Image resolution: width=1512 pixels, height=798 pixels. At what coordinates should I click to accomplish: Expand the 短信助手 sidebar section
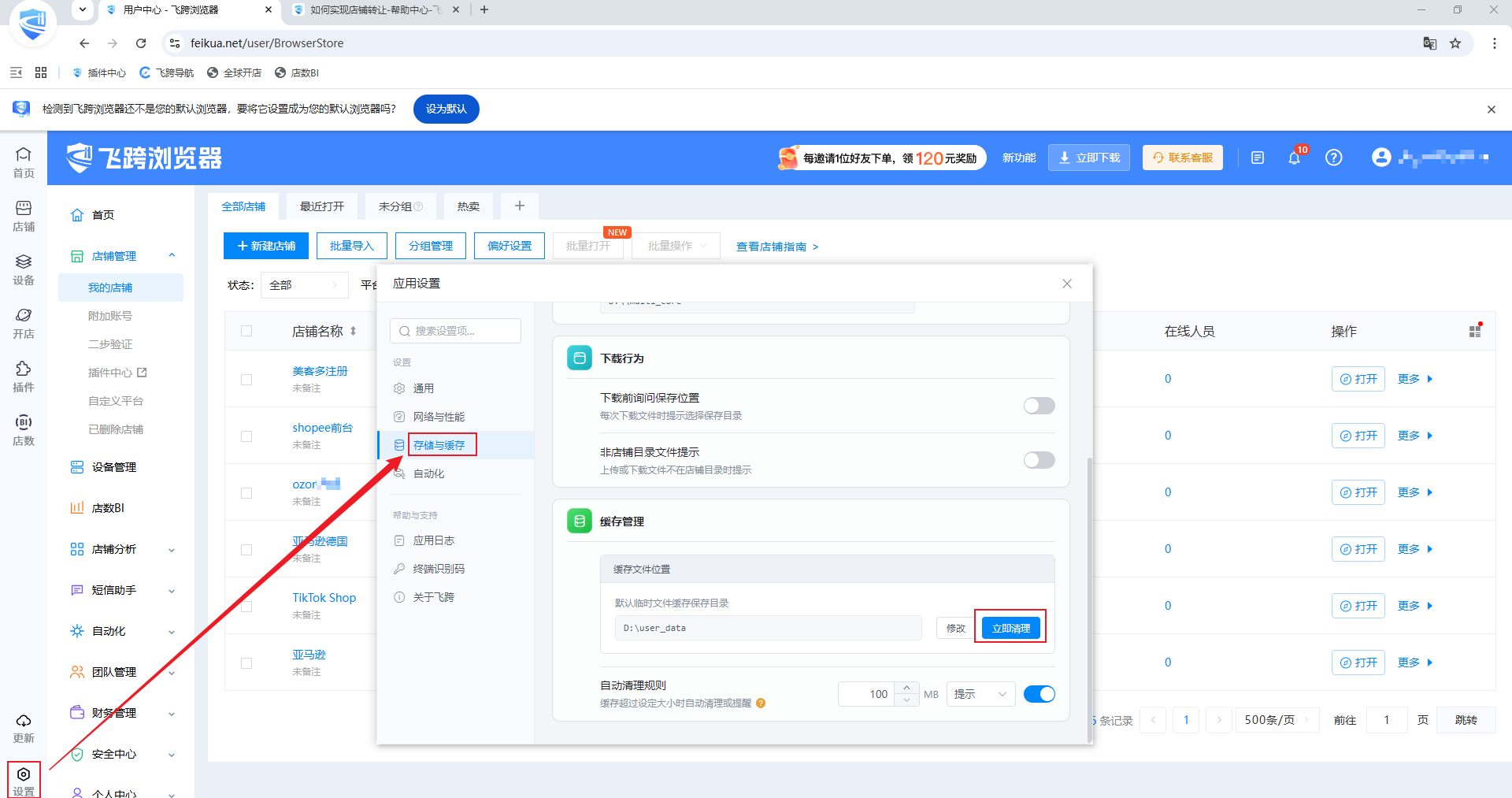point(171,591)
